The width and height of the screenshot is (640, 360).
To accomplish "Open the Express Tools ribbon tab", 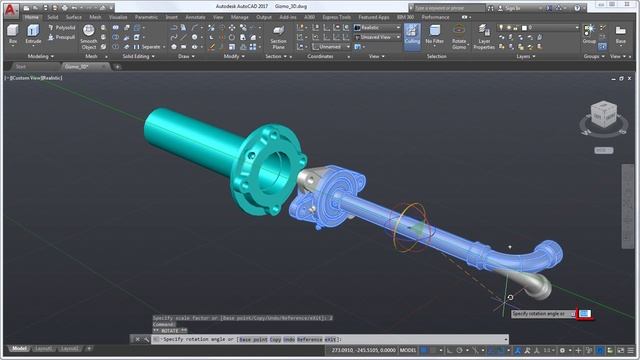I will coord(337,17).
